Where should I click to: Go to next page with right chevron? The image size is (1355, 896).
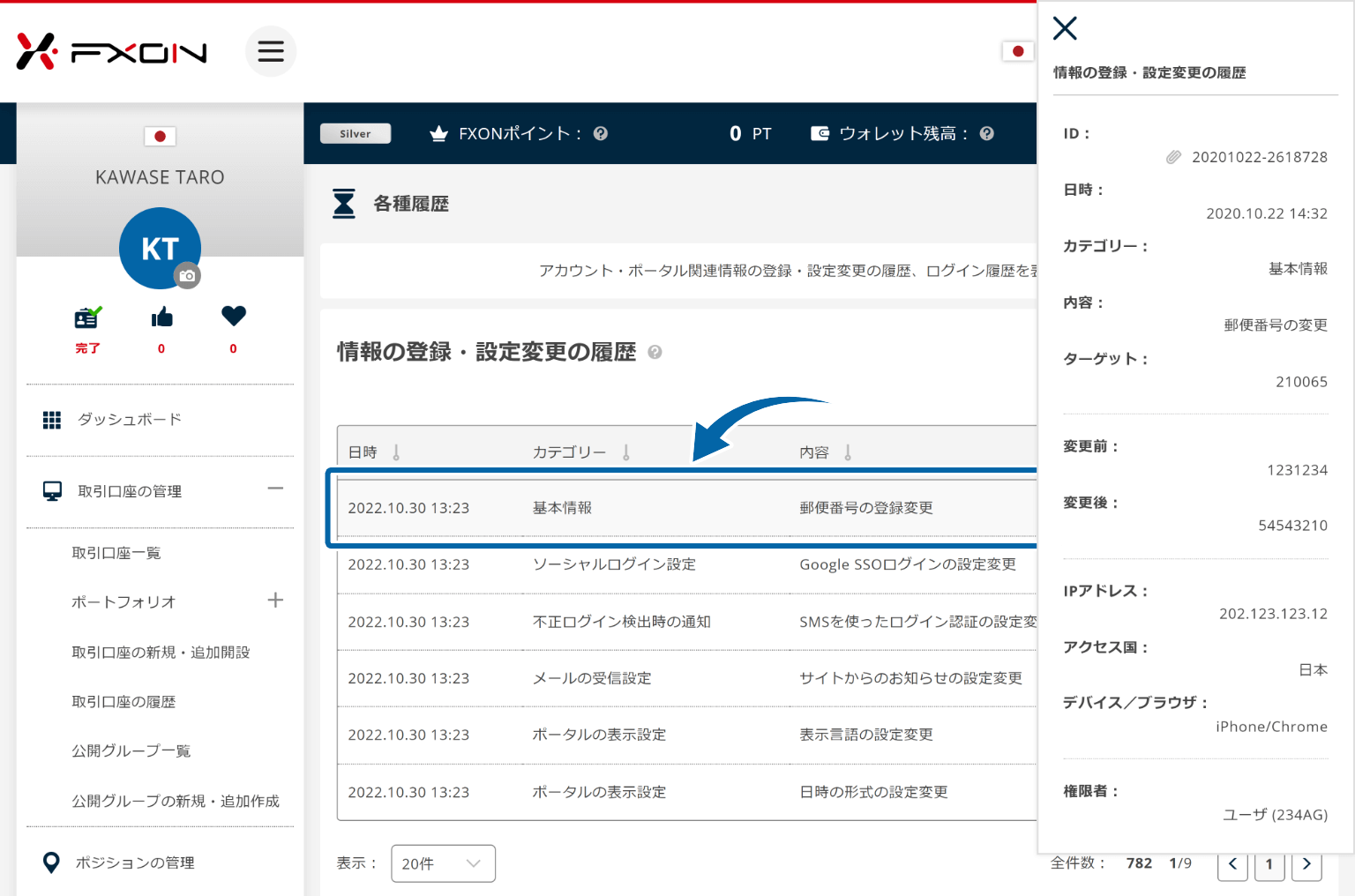pyautogui.click(x=1306, y=864)
